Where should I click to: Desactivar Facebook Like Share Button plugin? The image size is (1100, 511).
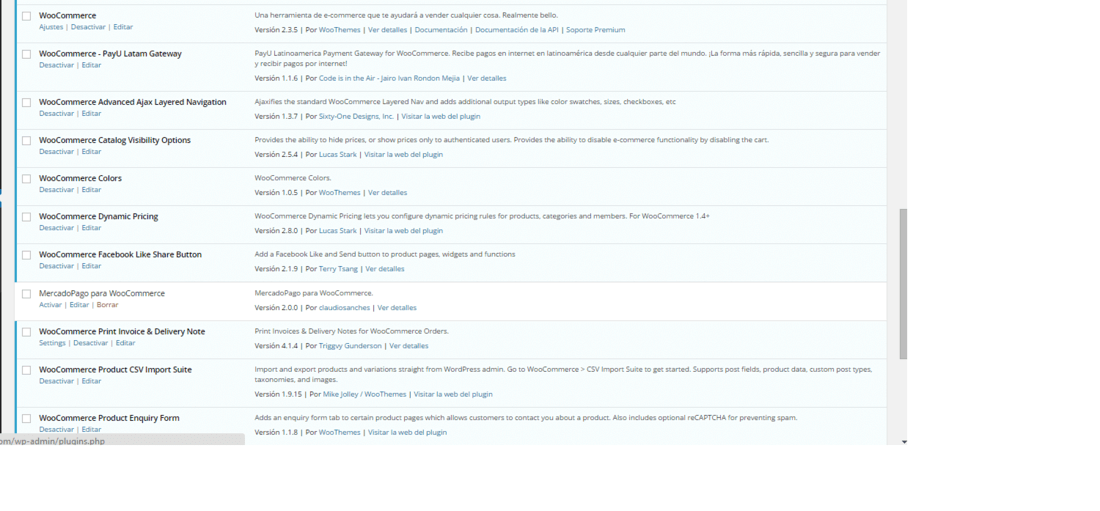pos(56,266)
